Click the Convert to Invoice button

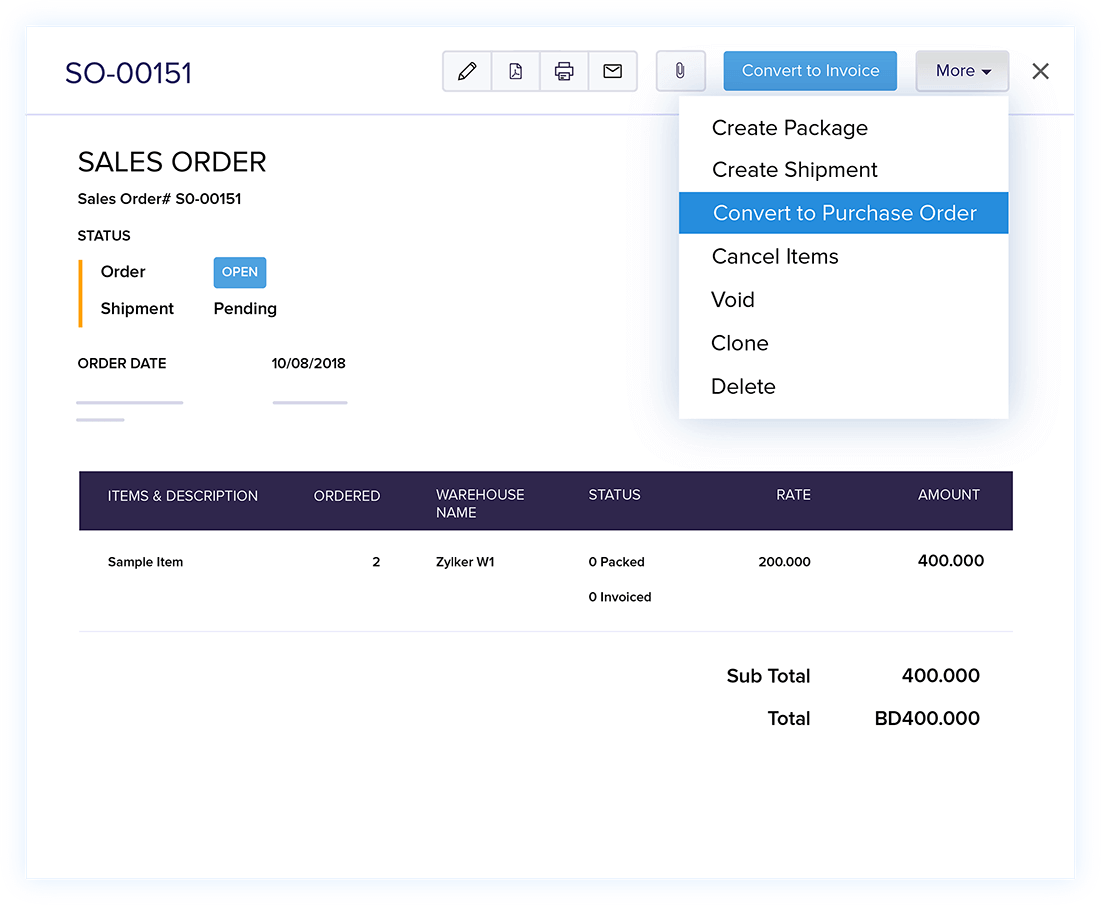point(810,71)
